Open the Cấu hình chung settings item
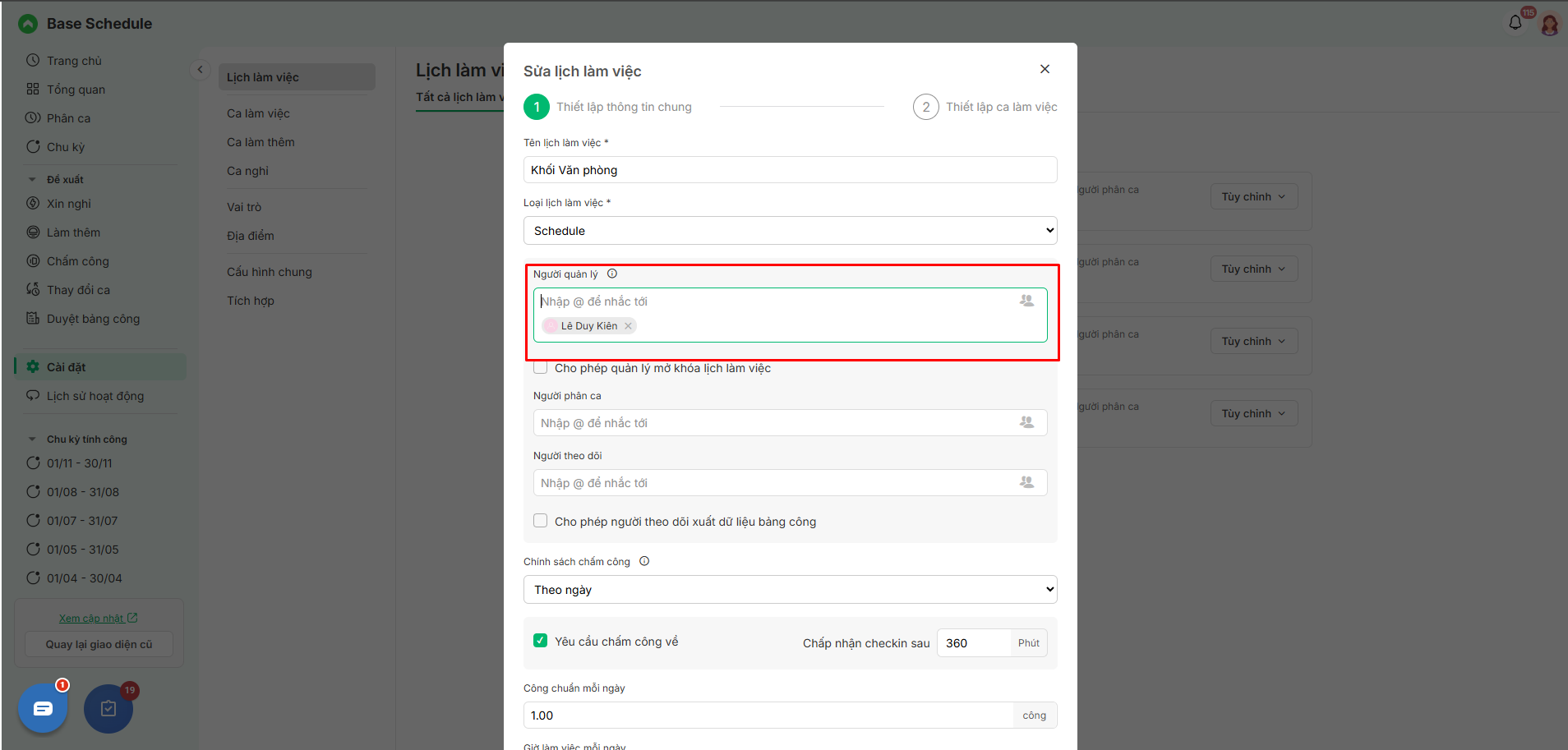The width and height of the screenshot is (1568, 750). 270,272
